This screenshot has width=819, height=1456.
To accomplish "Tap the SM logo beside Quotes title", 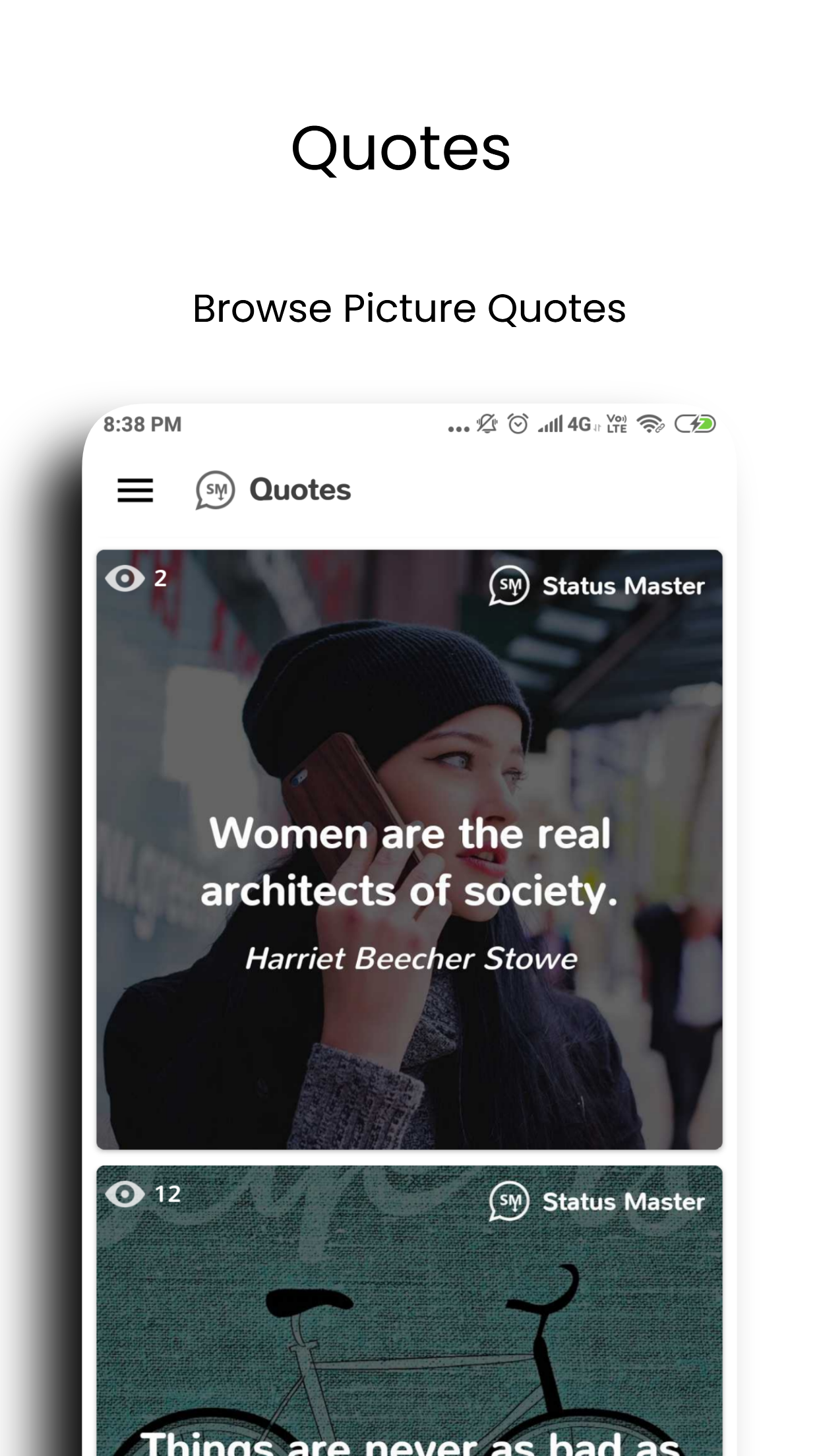I will [x=215, y=490].
